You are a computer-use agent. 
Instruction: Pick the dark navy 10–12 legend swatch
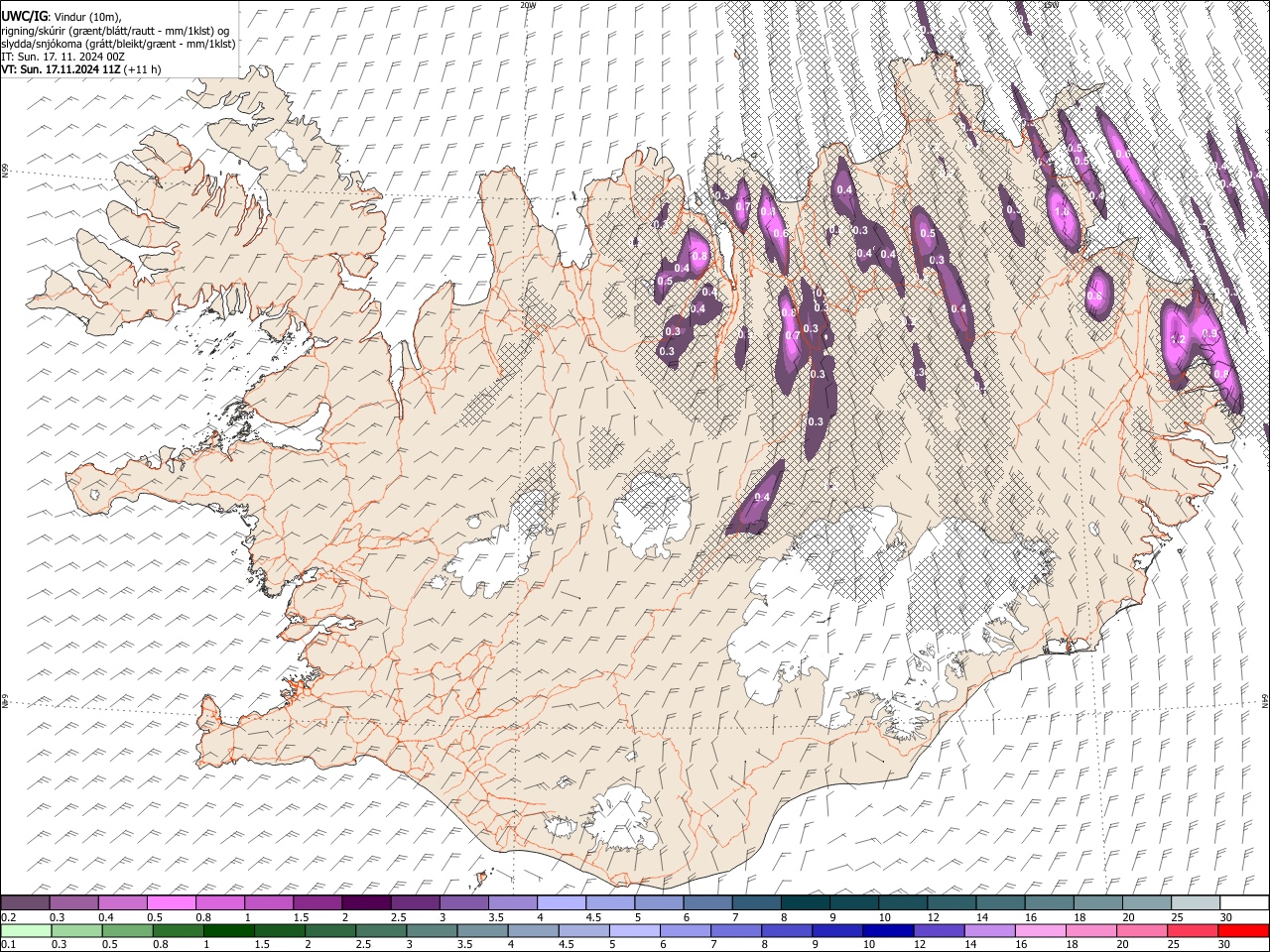click(888, 930)
